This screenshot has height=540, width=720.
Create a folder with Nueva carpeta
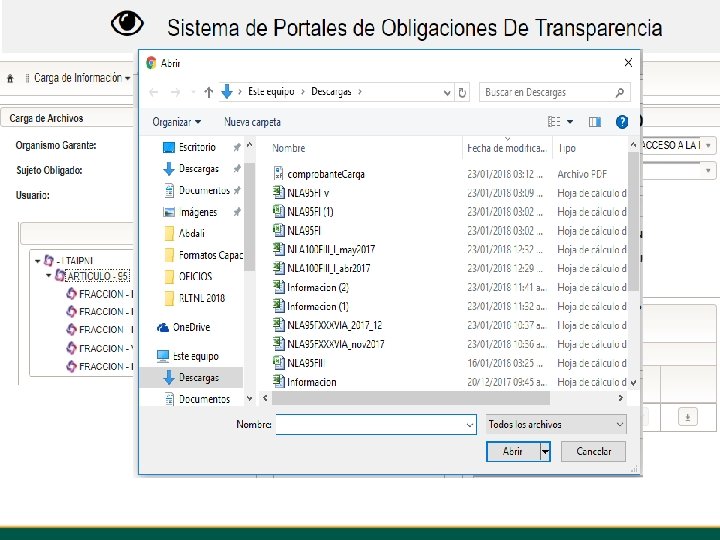pos(252,122)
